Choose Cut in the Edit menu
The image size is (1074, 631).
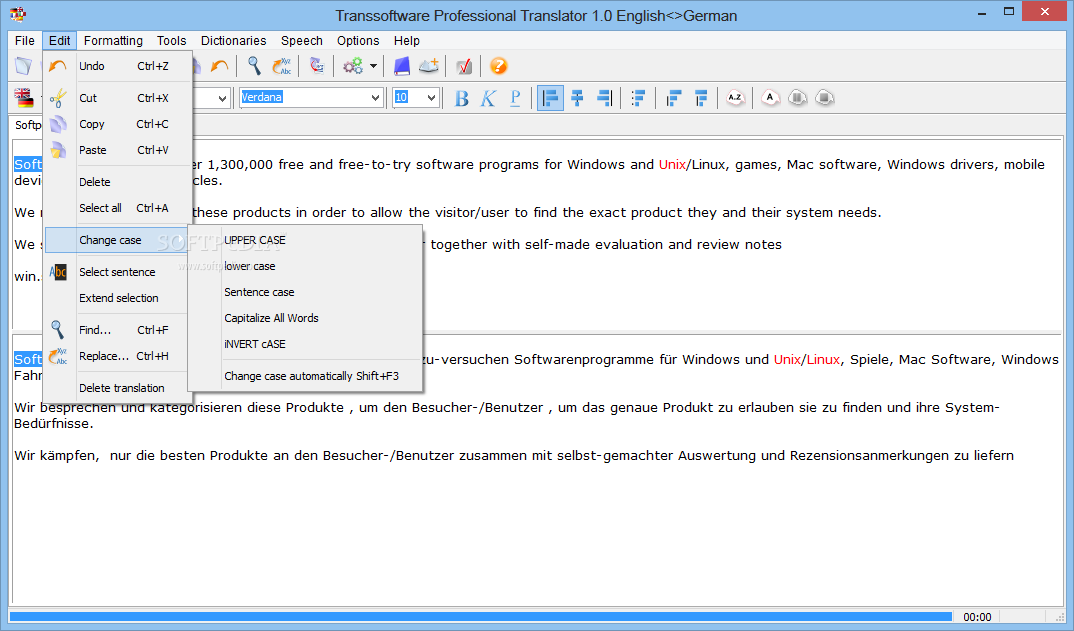tap(117, 98)
